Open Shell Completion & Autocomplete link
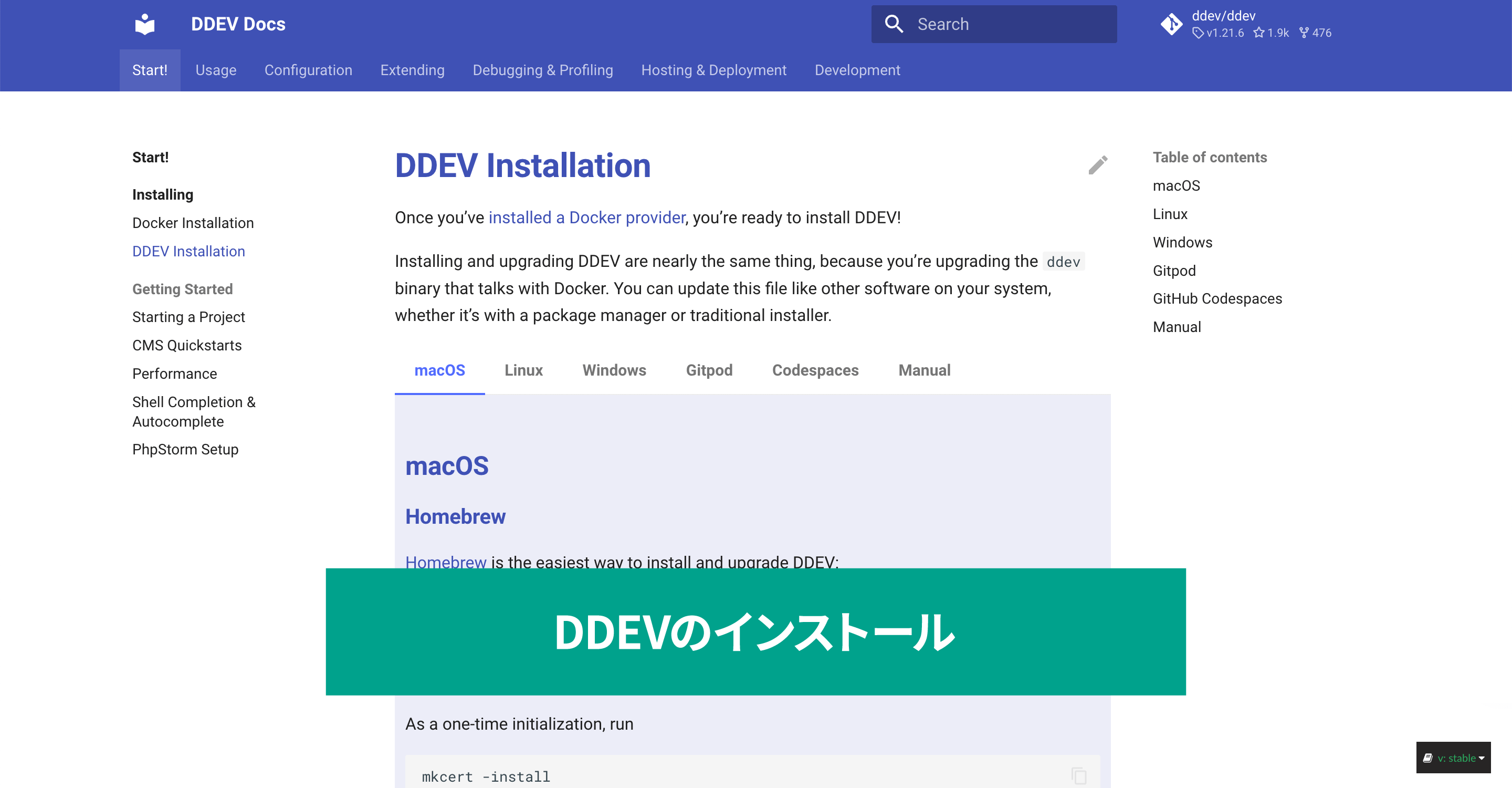Image resolution: width=1512 pixels, height=788 pixels. pyautogui.click(x=194, y=412)
